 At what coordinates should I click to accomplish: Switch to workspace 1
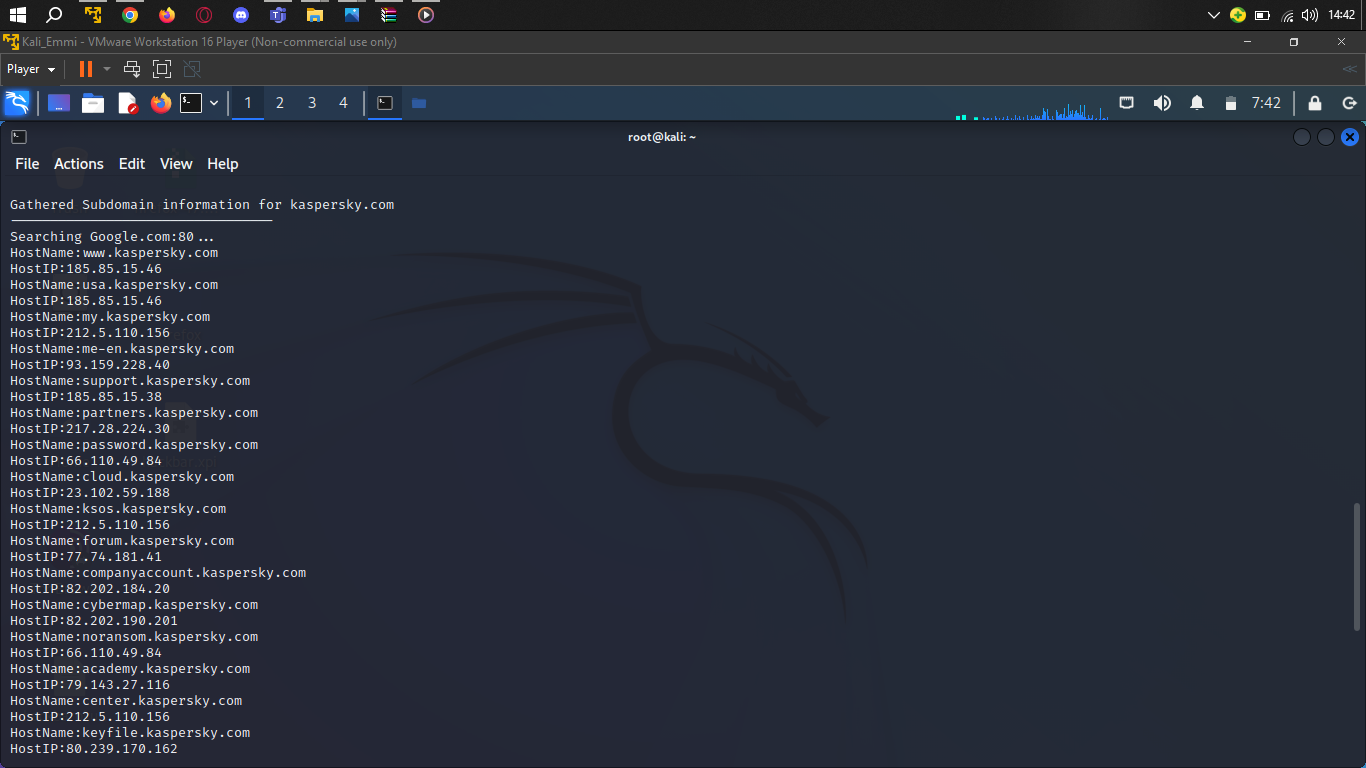click(248, 103)
